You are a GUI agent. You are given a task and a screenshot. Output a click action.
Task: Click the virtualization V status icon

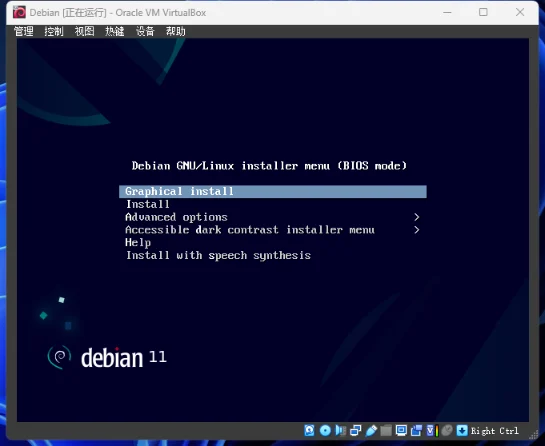(x=432, y=431)
